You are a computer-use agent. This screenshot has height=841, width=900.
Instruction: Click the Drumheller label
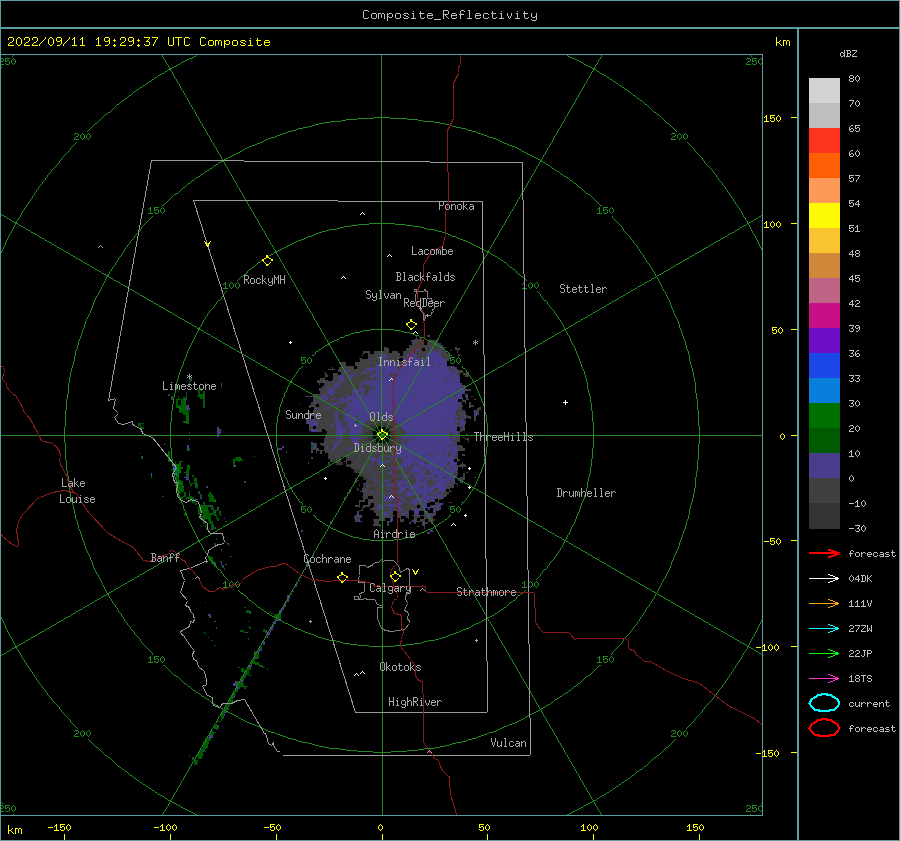(x=586, y=493)
